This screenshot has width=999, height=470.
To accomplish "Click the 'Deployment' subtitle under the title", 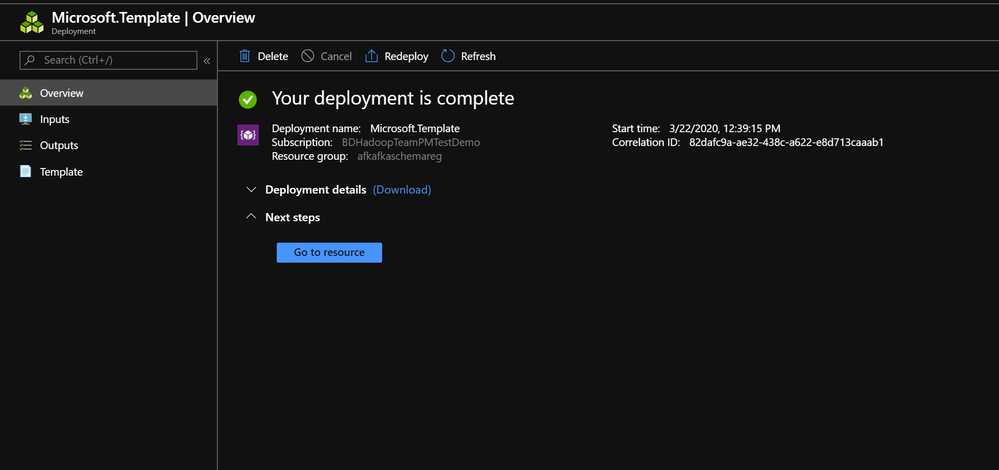I will (74, 31).
